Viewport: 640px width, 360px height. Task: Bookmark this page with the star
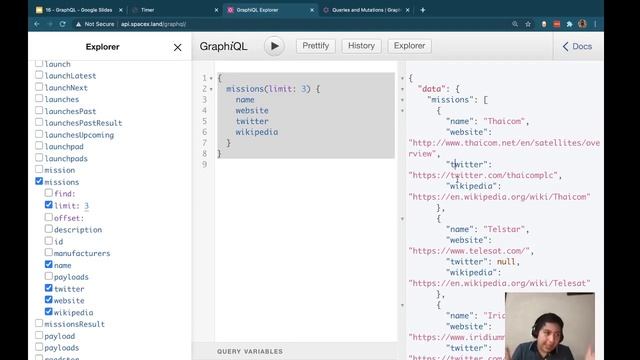pyautogui.click(x=528, y=24)
